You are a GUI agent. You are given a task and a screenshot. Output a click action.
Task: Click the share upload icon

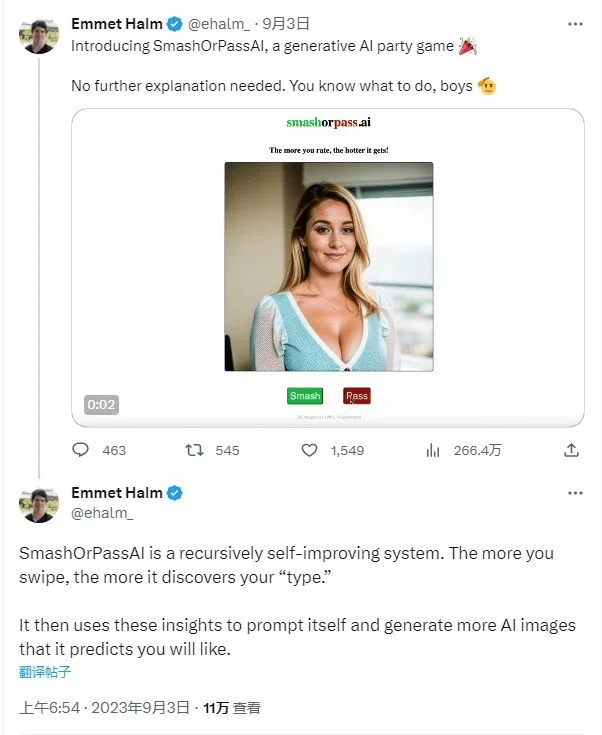pyautogui.click(x=571, y=450)
